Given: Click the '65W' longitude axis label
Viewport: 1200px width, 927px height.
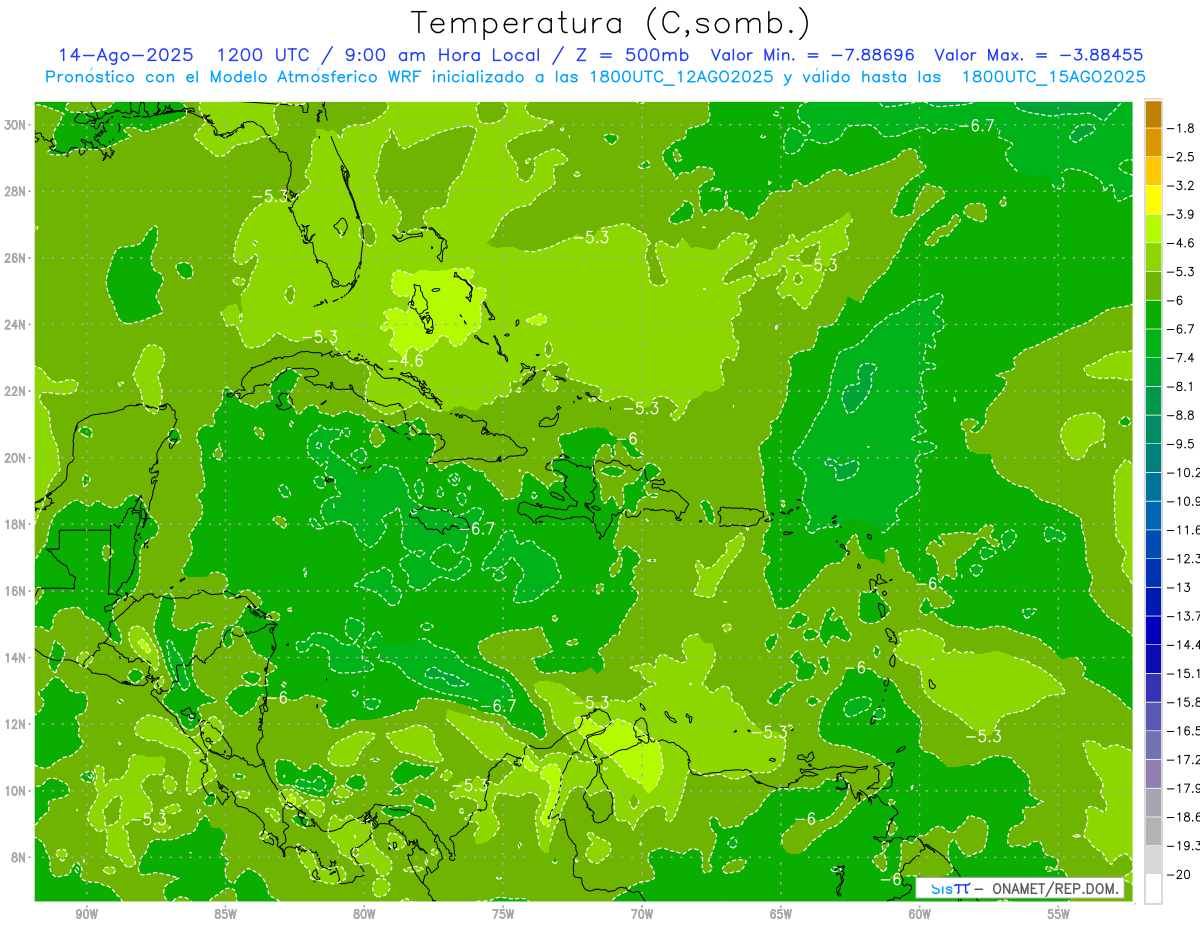Looking at the screenshot, I should [x=781, y=914].
